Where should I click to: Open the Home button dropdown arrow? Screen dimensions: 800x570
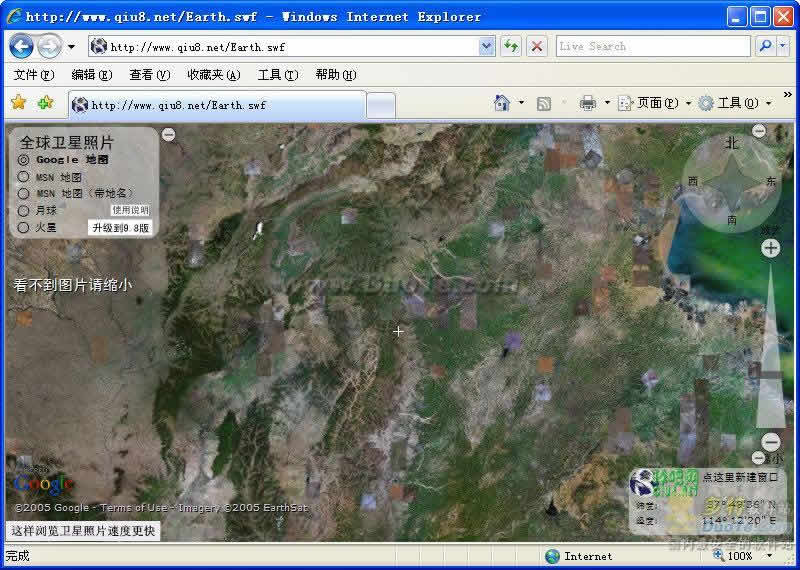[x=521, y=103]
